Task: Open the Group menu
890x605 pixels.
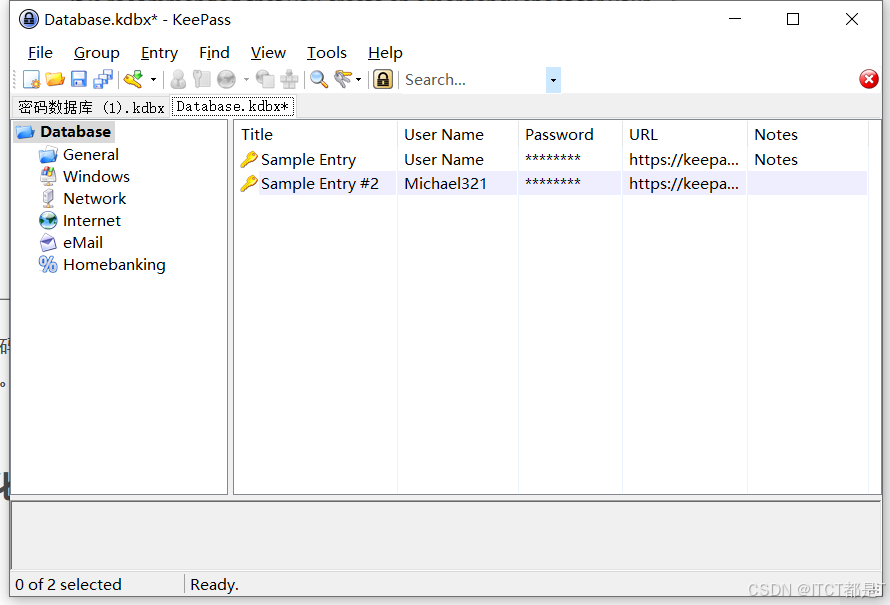Action: pos(97,53)
